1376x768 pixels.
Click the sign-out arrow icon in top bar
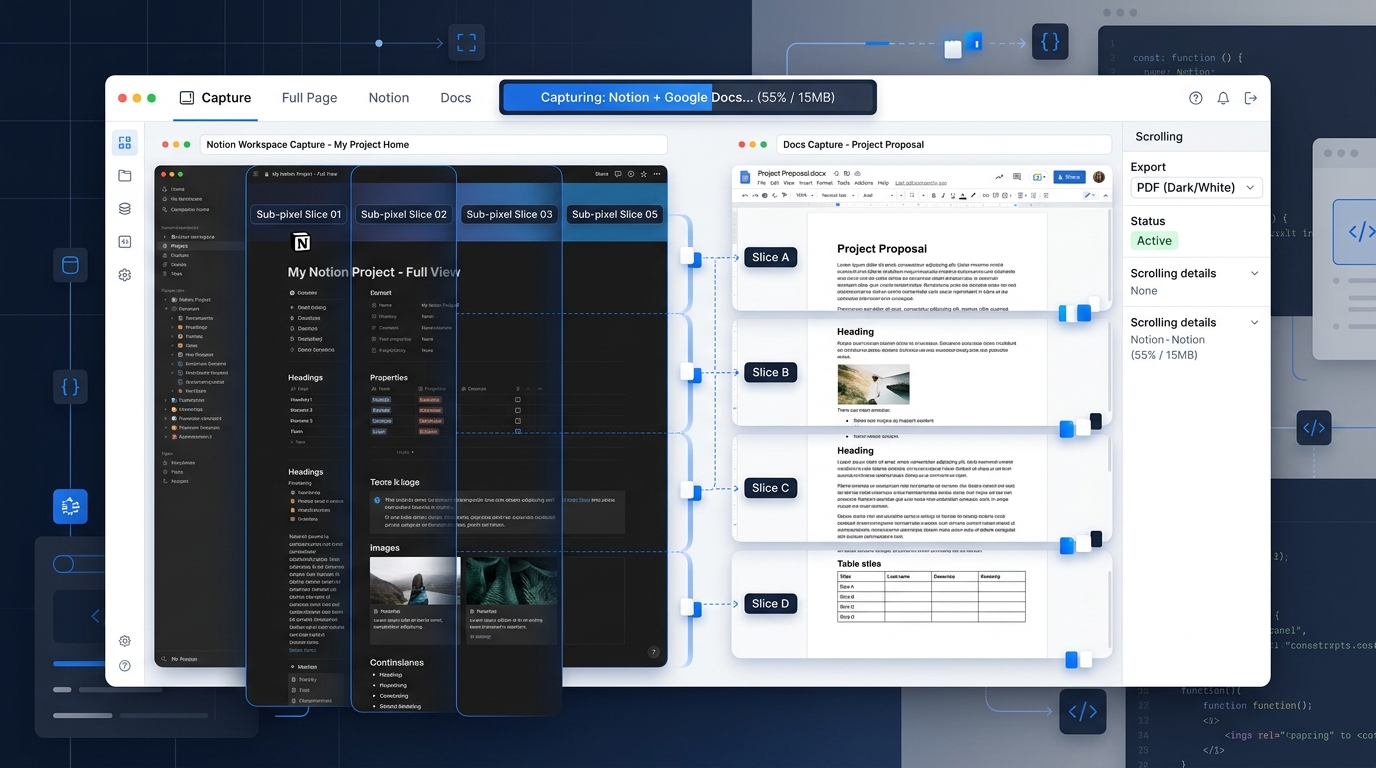point(1250,98)
